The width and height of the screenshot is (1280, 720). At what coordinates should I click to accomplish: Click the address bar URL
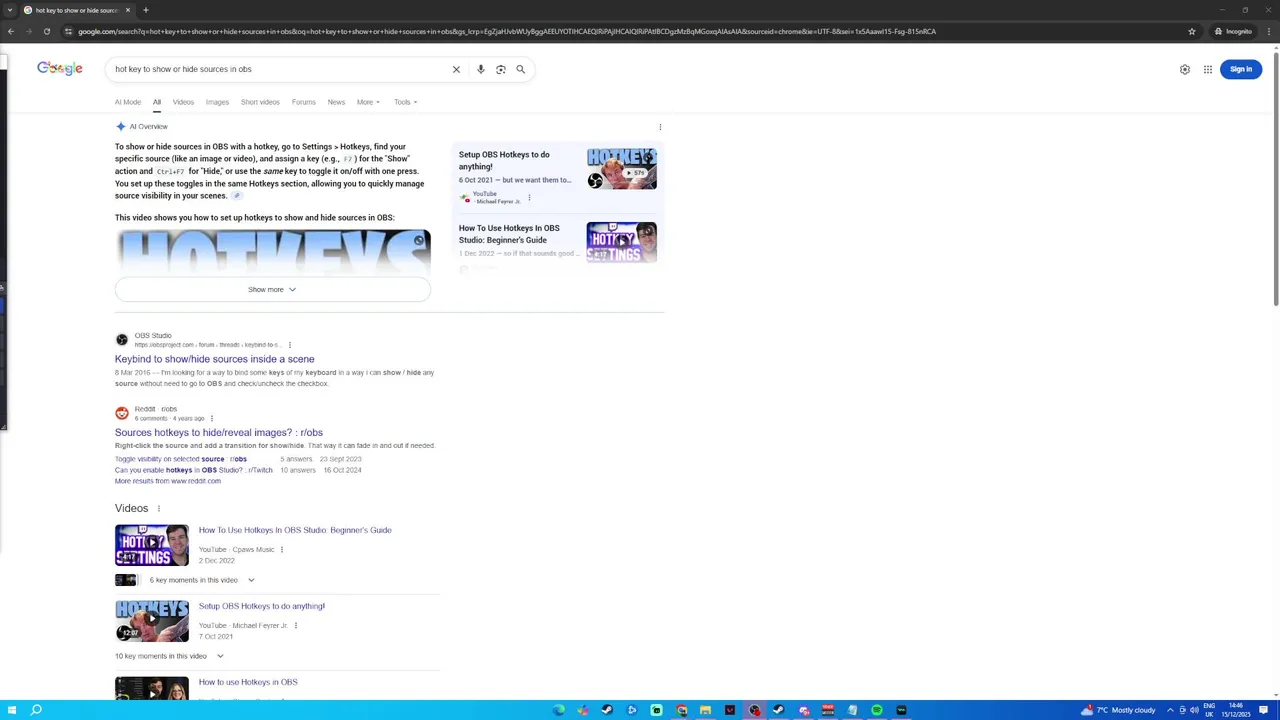(x=506, y=31)
